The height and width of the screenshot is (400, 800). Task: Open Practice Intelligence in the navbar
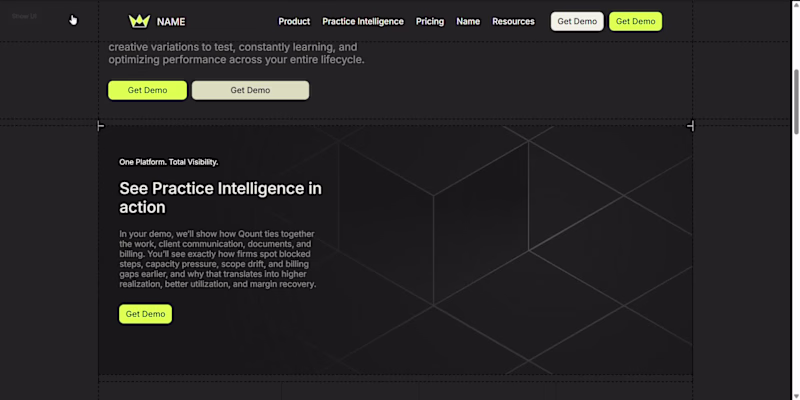(x=363, y=21)
